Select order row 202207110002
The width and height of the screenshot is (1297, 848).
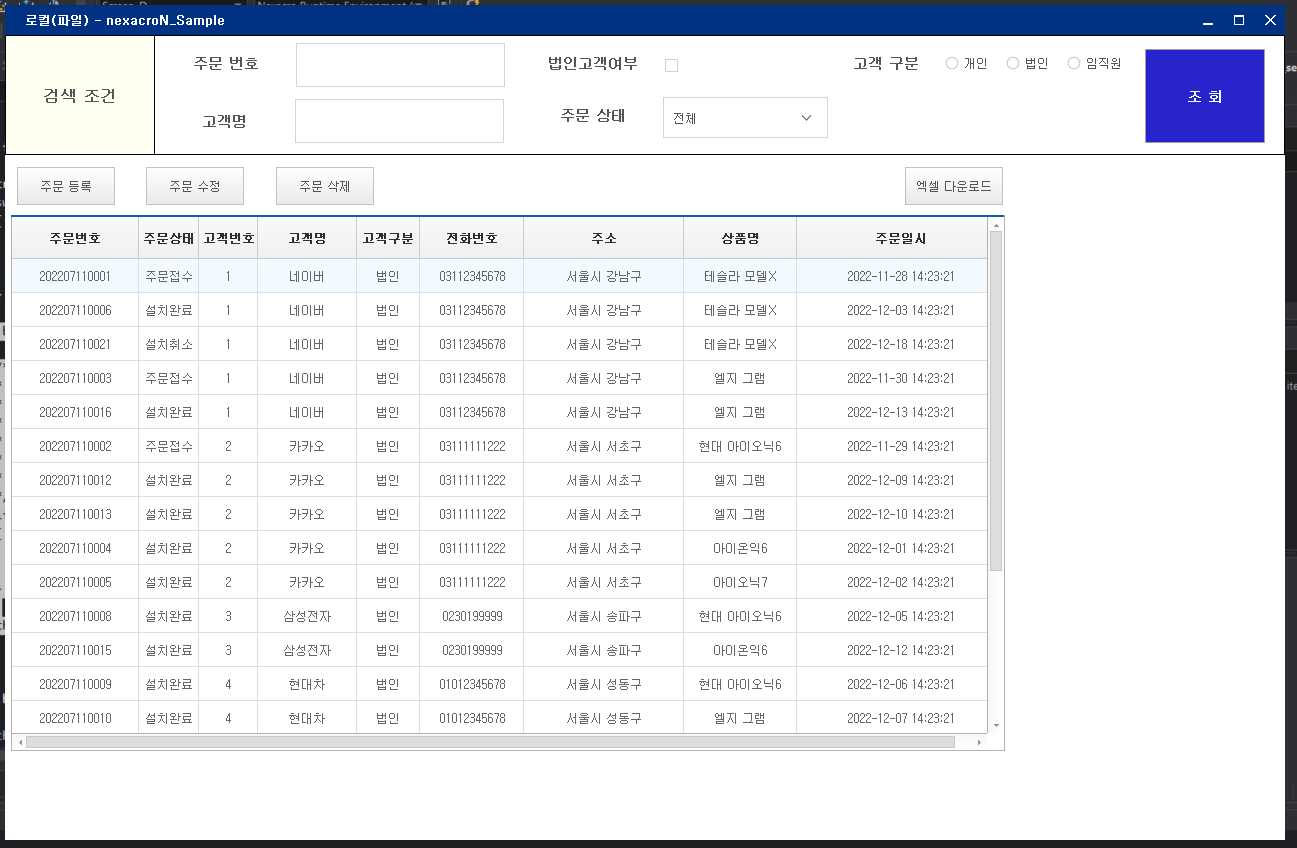coord(499,446)
